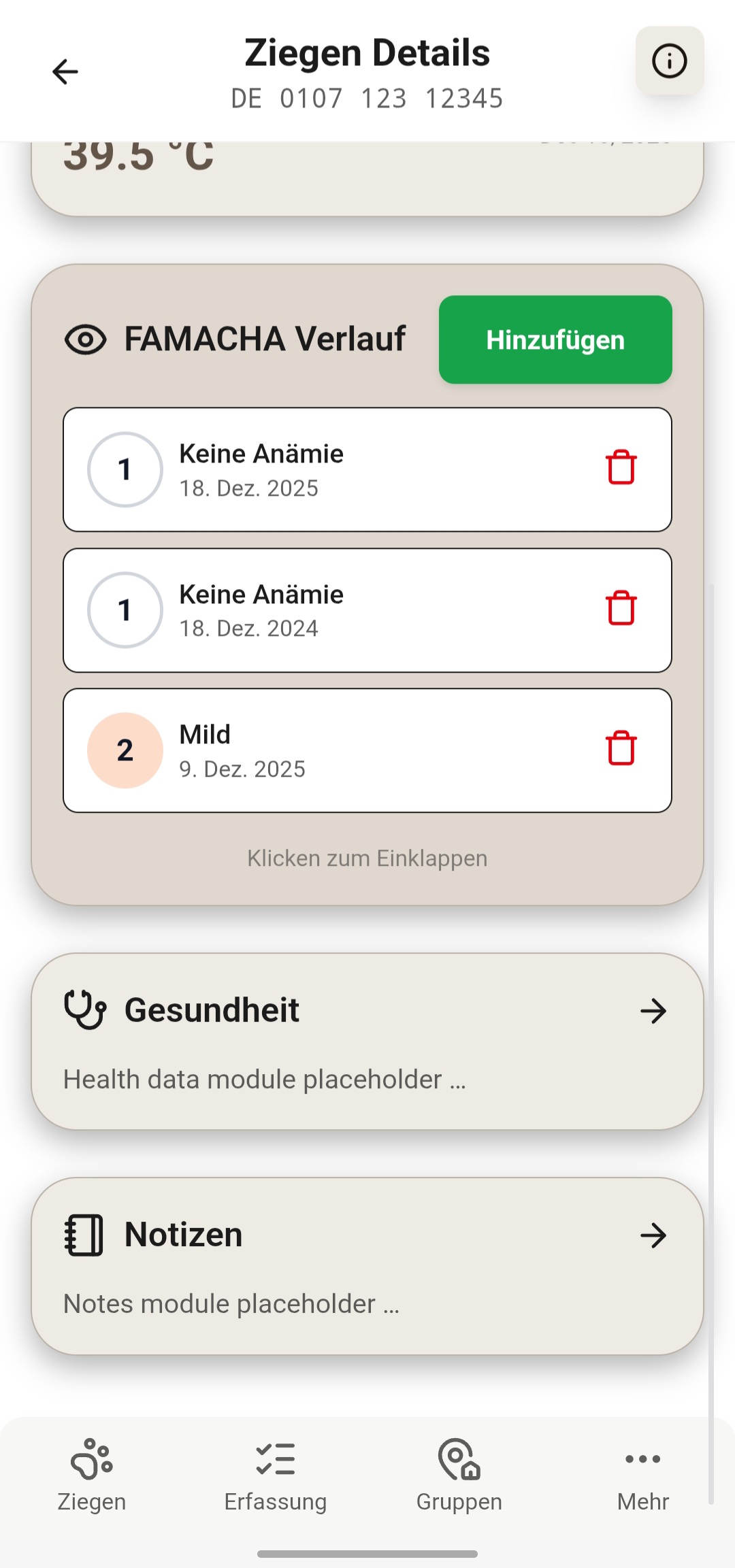The image size is (735, 1568).
Task: Select the Mild score 2 circle badge
Action: coord(125,750)
